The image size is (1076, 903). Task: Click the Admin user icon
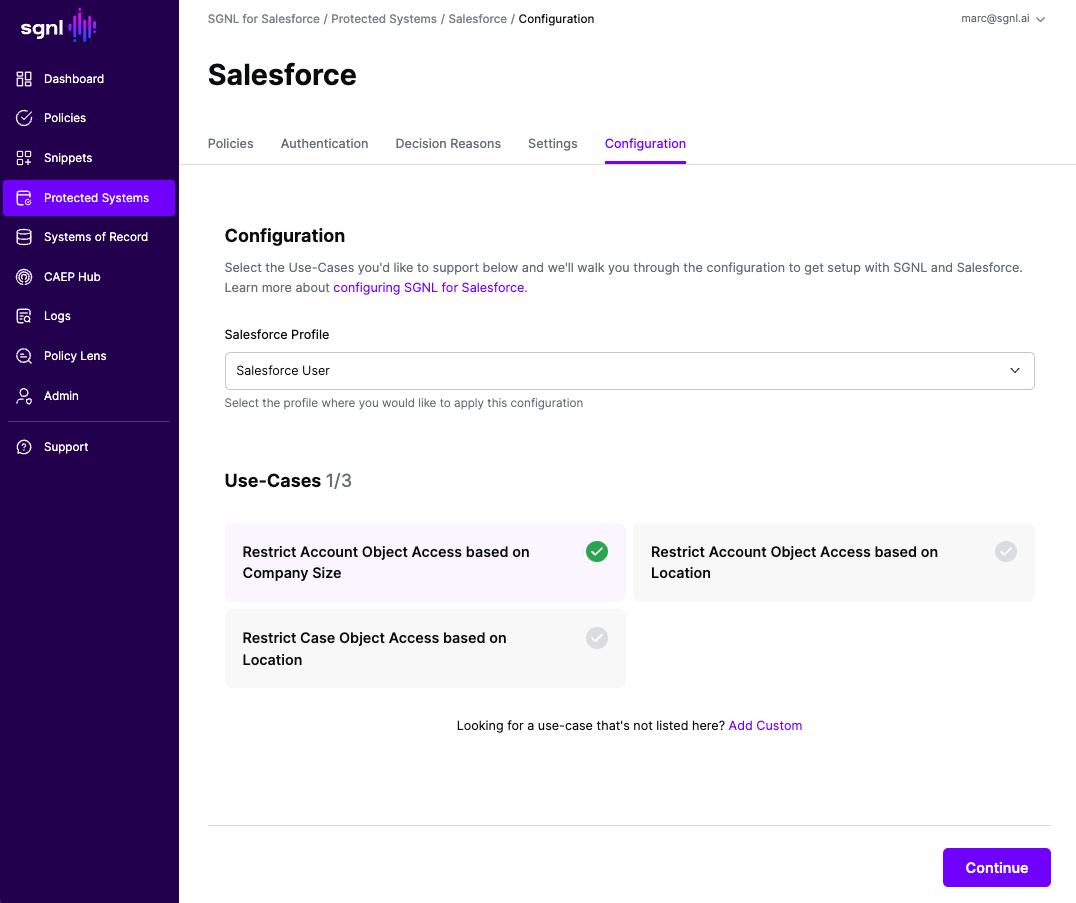coord(24,396)
